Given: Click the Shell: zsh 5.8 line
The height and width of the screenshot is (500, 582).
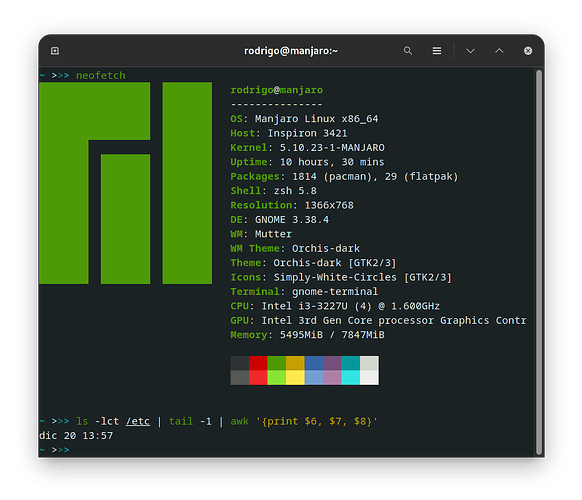Looking at the screenshot, I should (274, 191).
